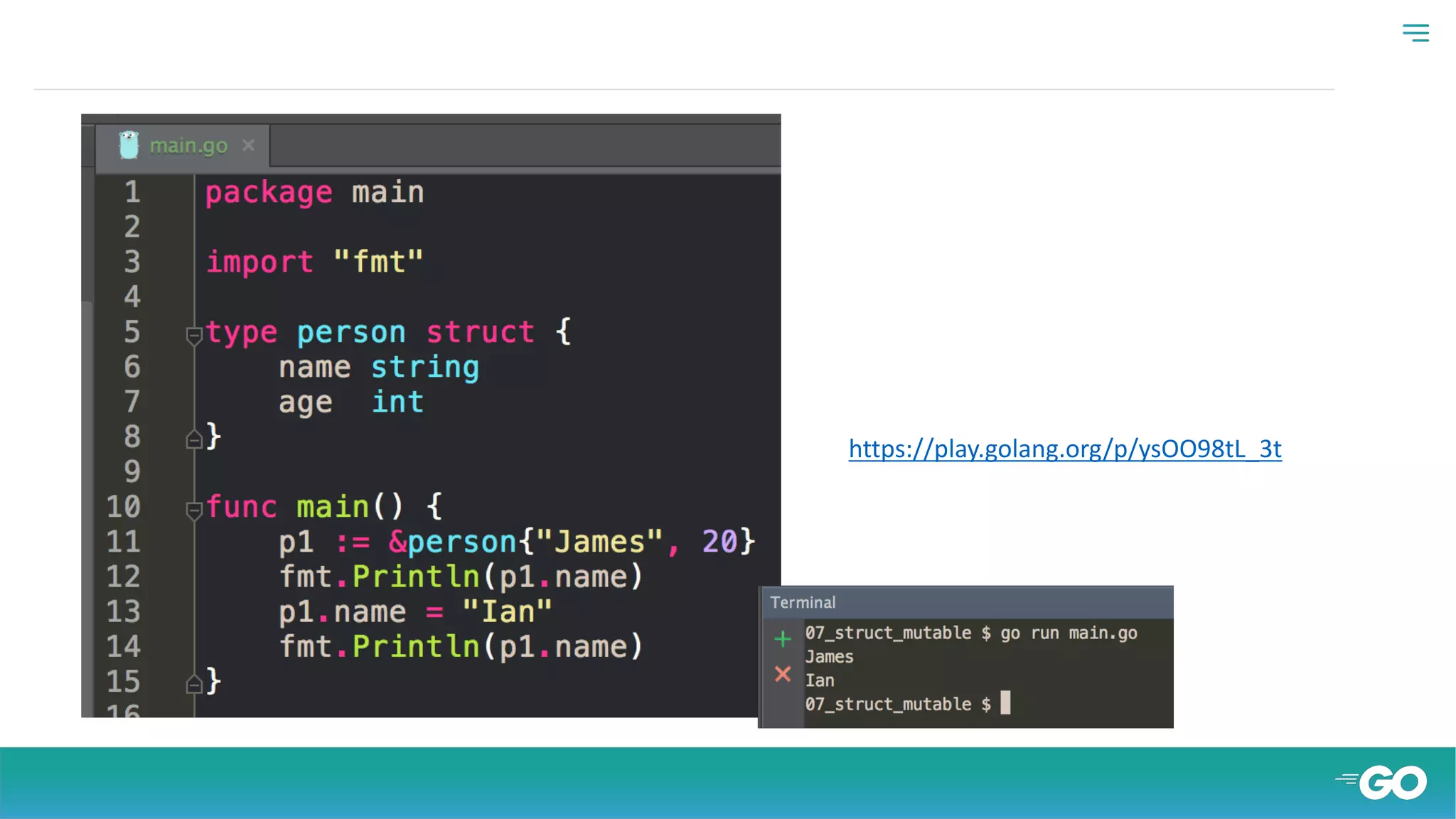Collapse the func main fold marker
This screenshot has width=1456, height=819.
coord(193,510)
